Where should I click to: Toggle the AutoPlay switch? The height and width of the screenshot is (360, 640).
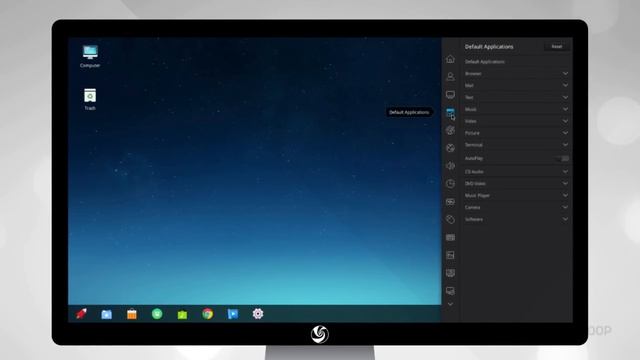click(564, 158)
